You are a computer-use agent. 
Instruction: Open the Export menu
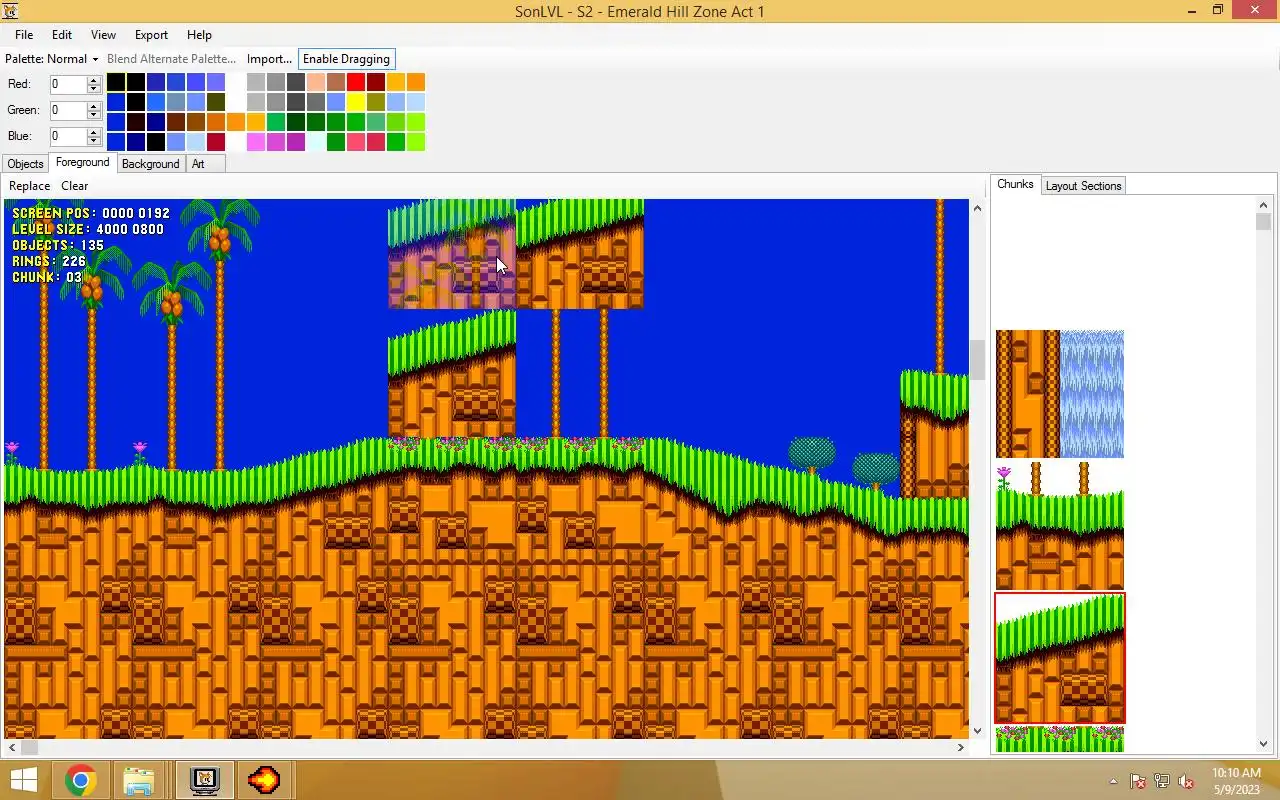pos(151,35)
